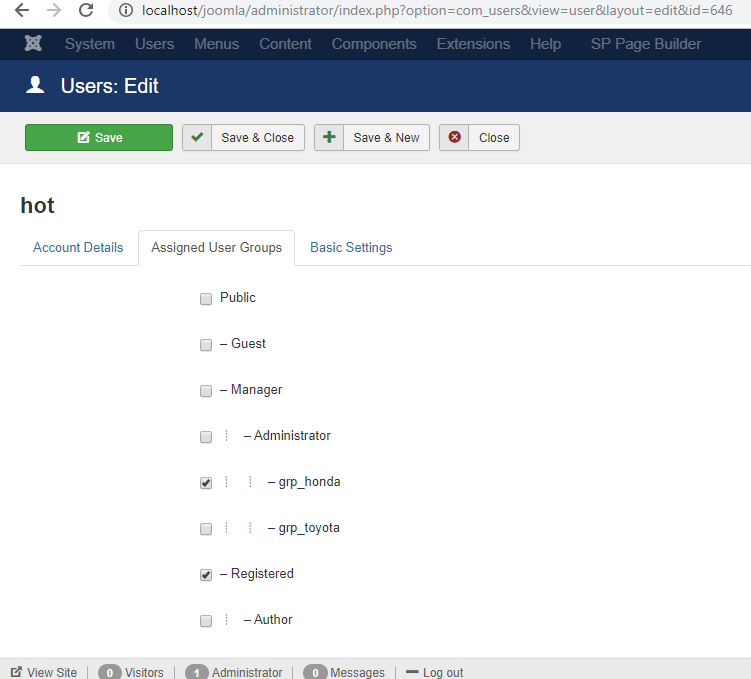Click the browser back arrow
This screenshot has height=679, width=751.
(21, 11)
